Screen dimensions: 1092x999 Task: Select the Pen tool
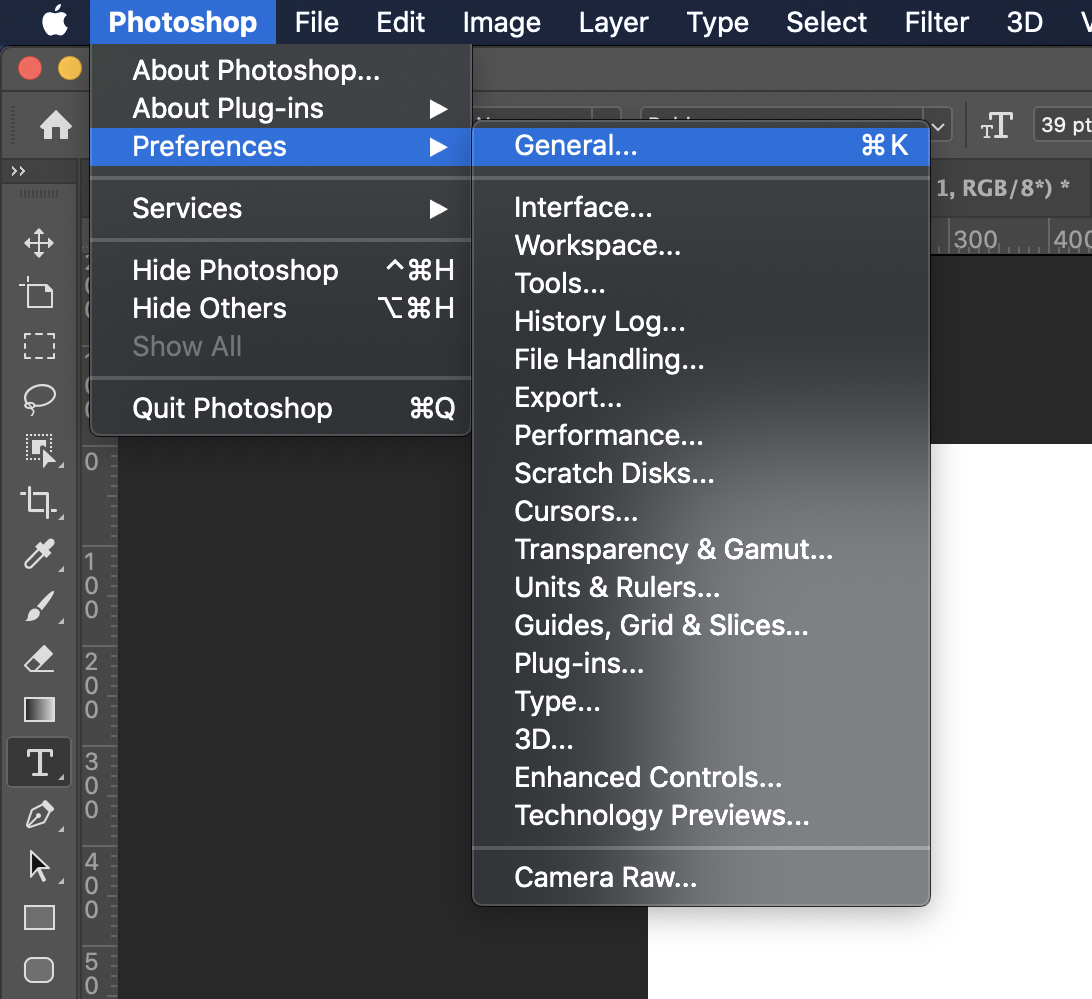tap(39, 814)
